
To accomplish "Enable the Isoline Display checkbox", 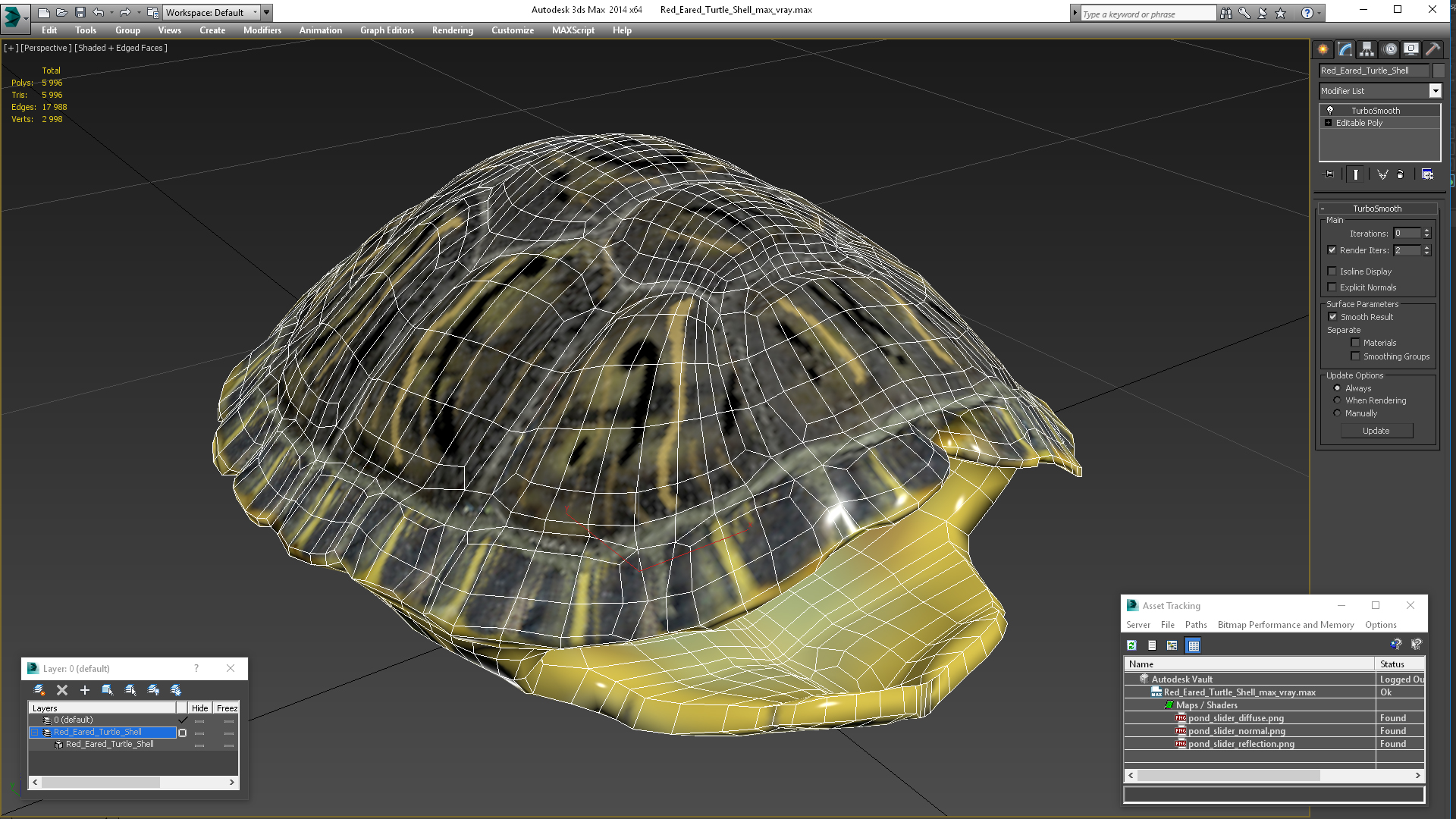I will tap(1332, 271).
